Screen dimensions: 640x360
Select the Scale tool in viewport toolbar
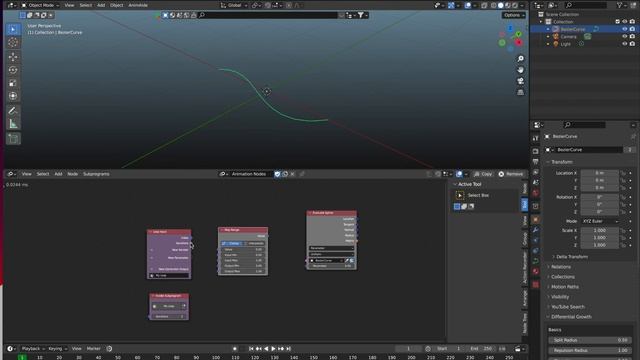pyautogui.click(x=13, y=83)
